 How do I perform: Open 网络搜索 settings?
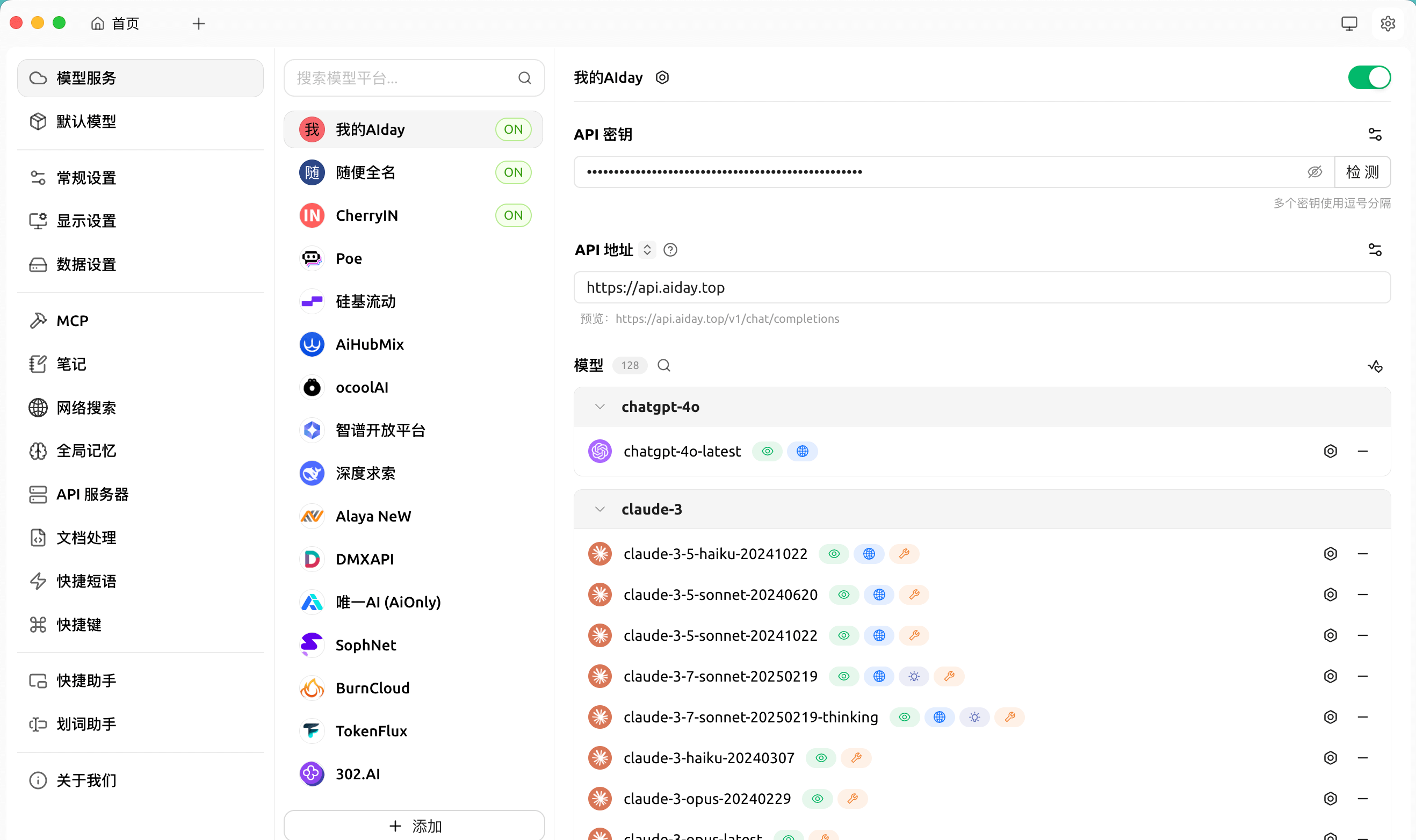pos(85,408)
